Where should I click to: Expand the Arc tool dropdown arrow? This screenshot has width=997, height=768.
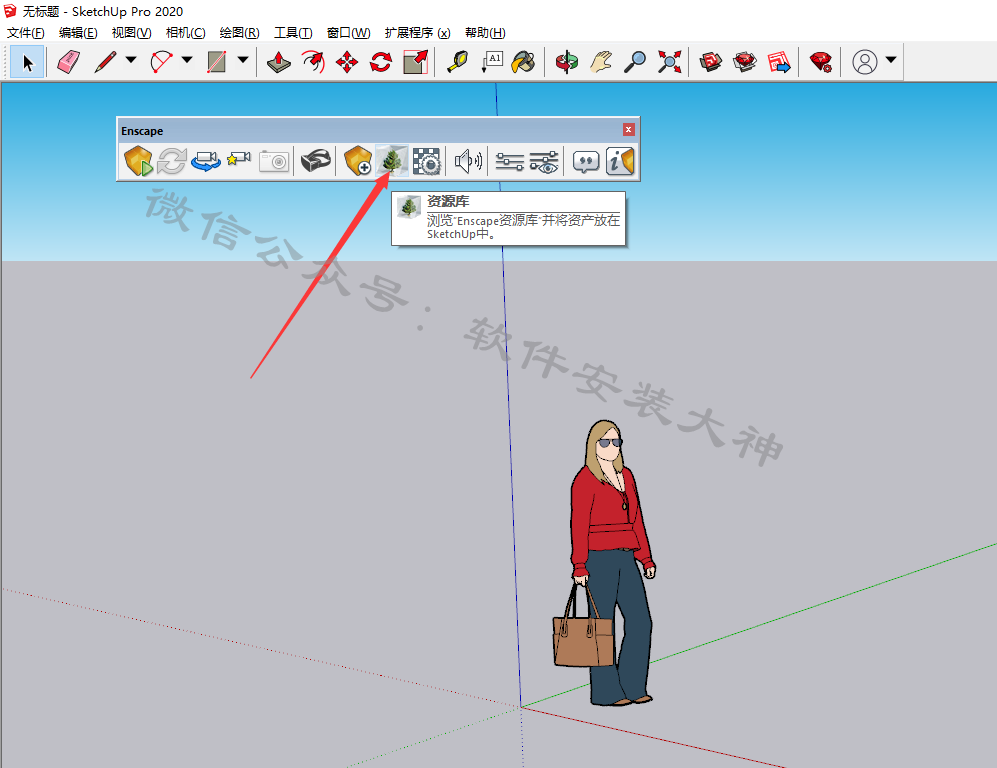(187, 60)
